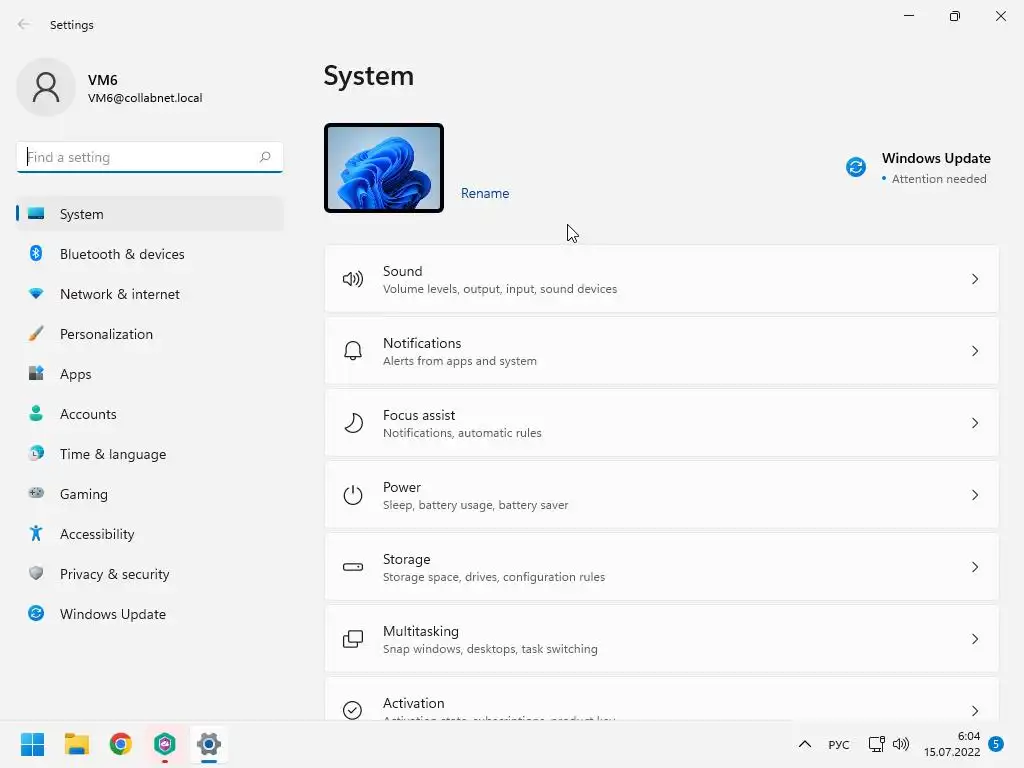Expand the Notifications row chevron
Viewport: 1024px width, 768px height.
pos(974,351)
